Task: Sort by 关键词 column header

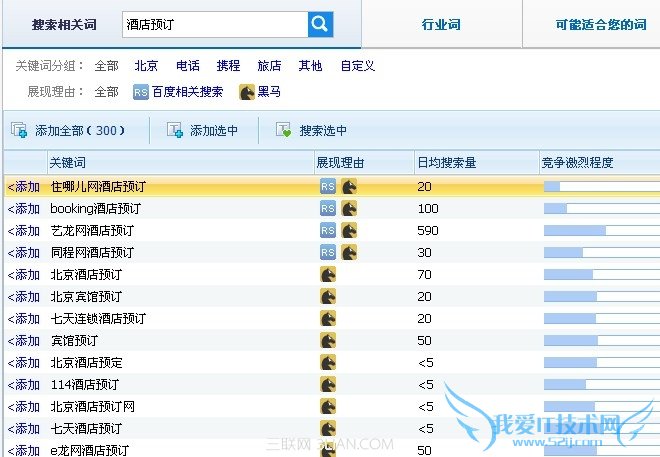Action: pos(68,162)
